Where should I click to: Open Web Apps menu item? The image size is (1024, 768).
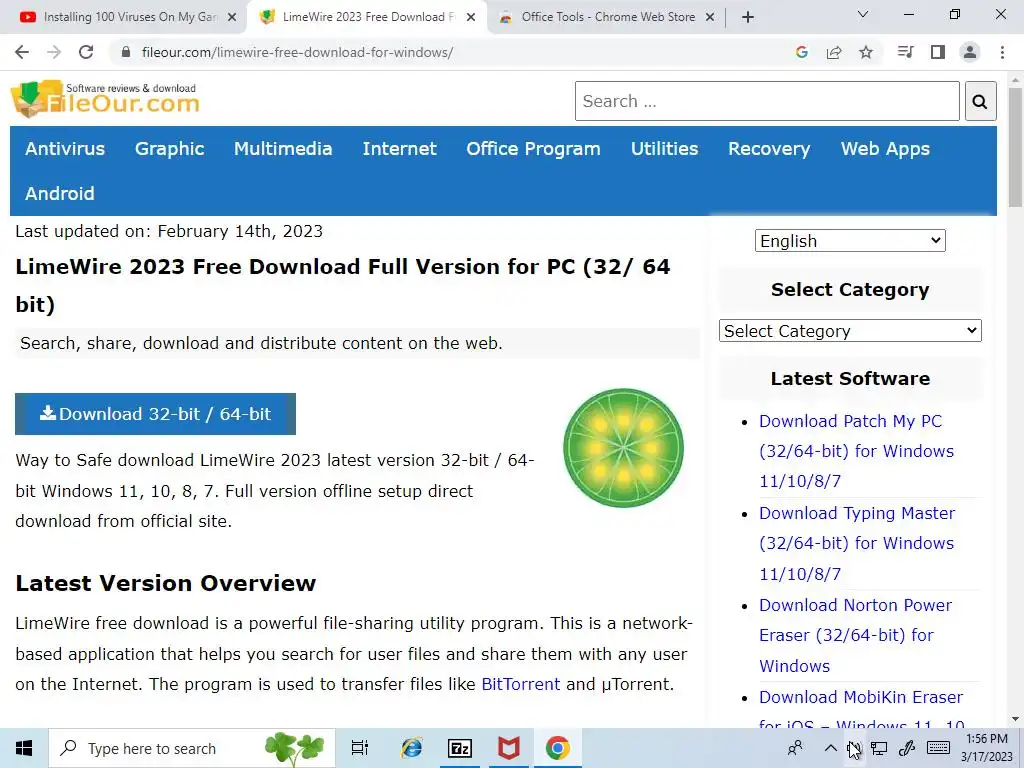coord(886,149)
